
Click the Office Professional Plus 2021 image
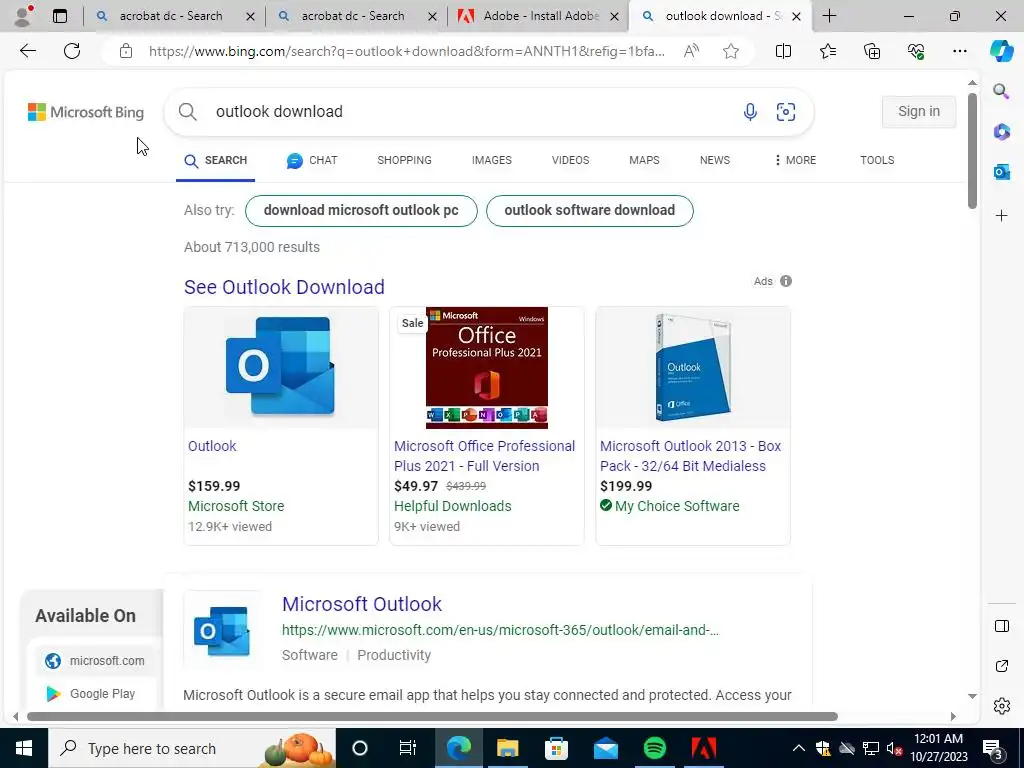tap(487, 368)
